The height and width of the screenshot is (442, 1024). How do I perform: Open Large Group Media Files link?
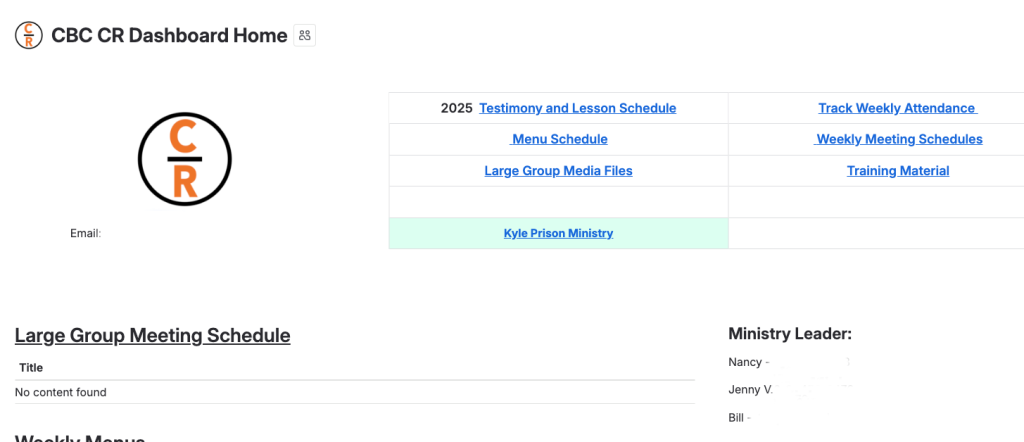558,171
